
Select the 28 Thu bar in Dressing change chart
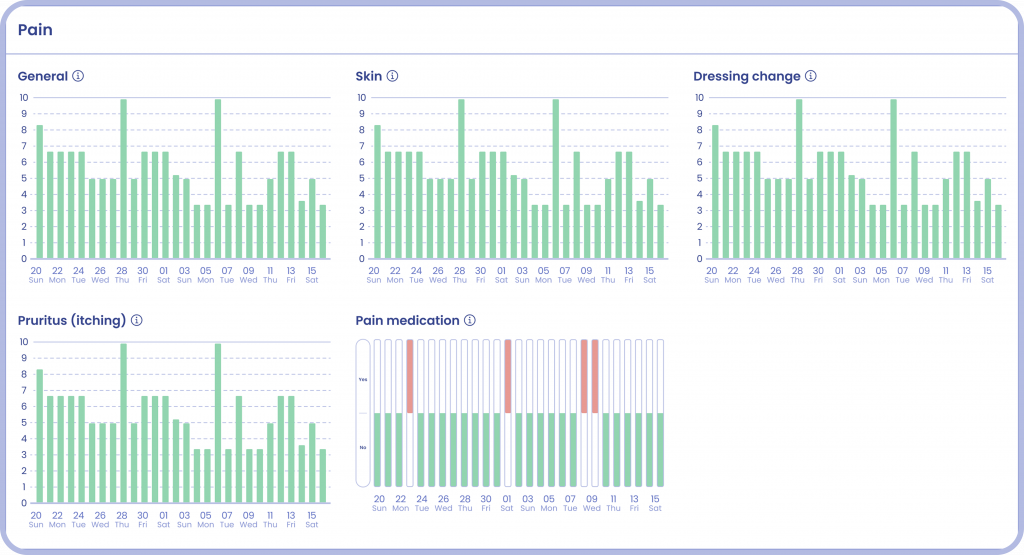pos(798,180)
